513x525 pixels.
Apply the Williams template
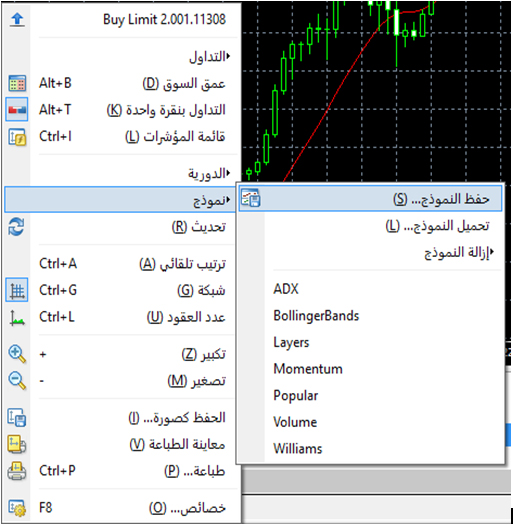(x=298, y=449)
